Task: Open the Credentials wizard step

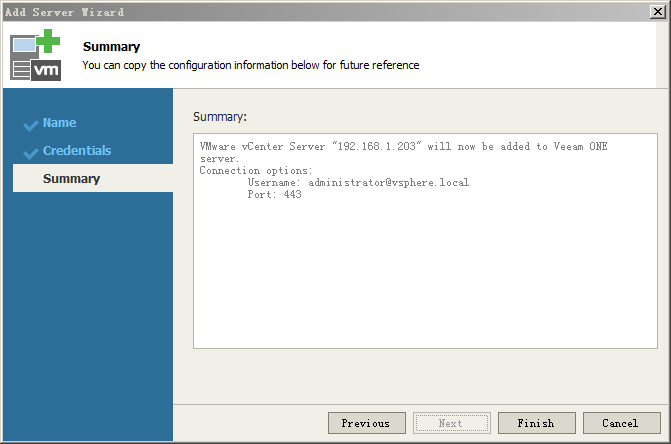Action: (x=77, y=151)
